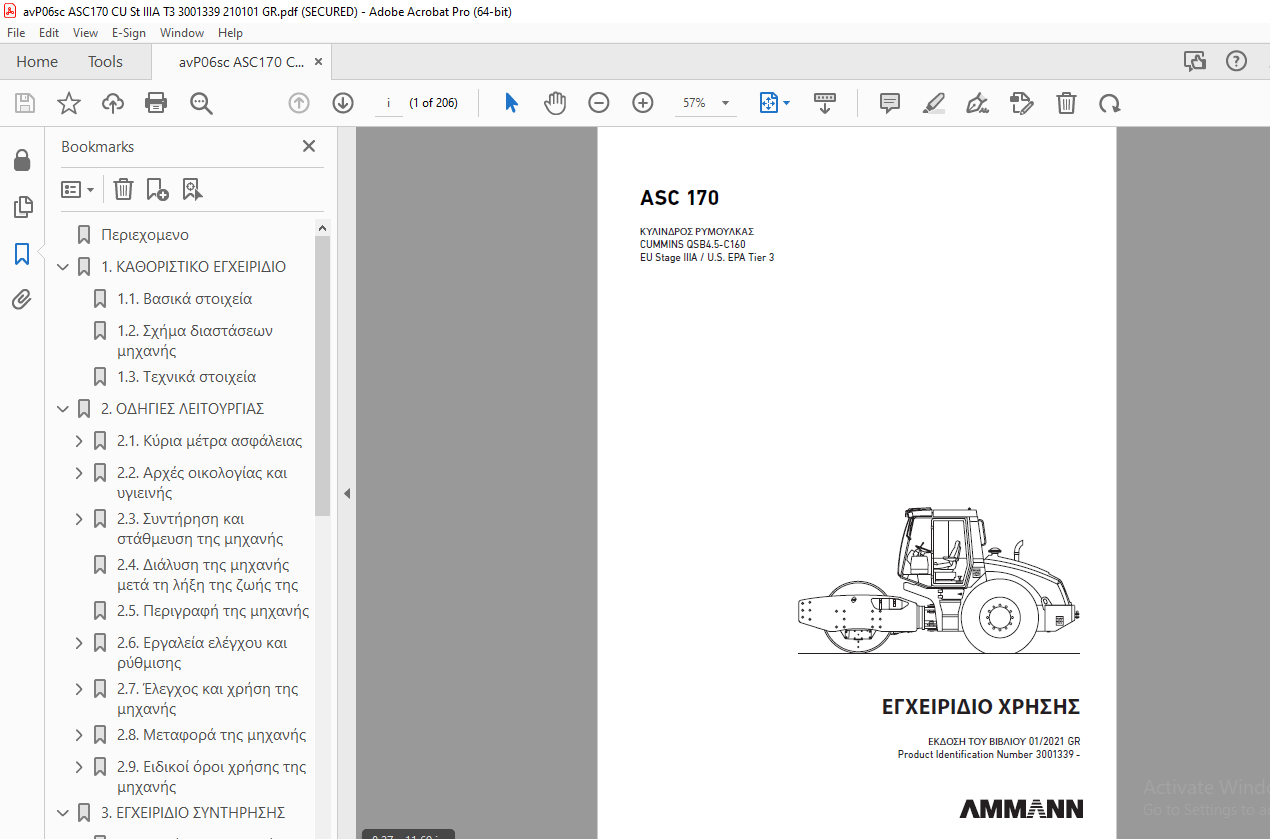Go to next page arrow
The height and width of the screenshot is (839, 1270).
click(x=343, y=103)
